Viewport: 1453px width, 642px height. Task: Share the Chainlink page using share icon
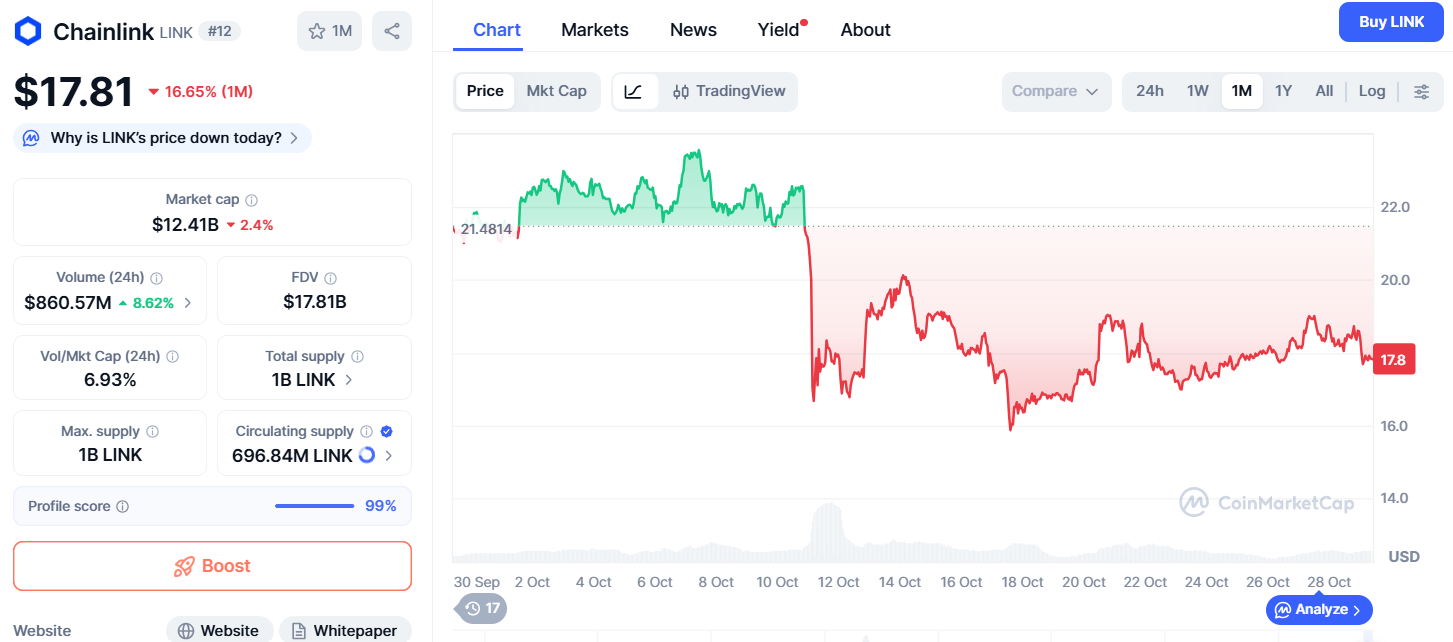point(392,30)
